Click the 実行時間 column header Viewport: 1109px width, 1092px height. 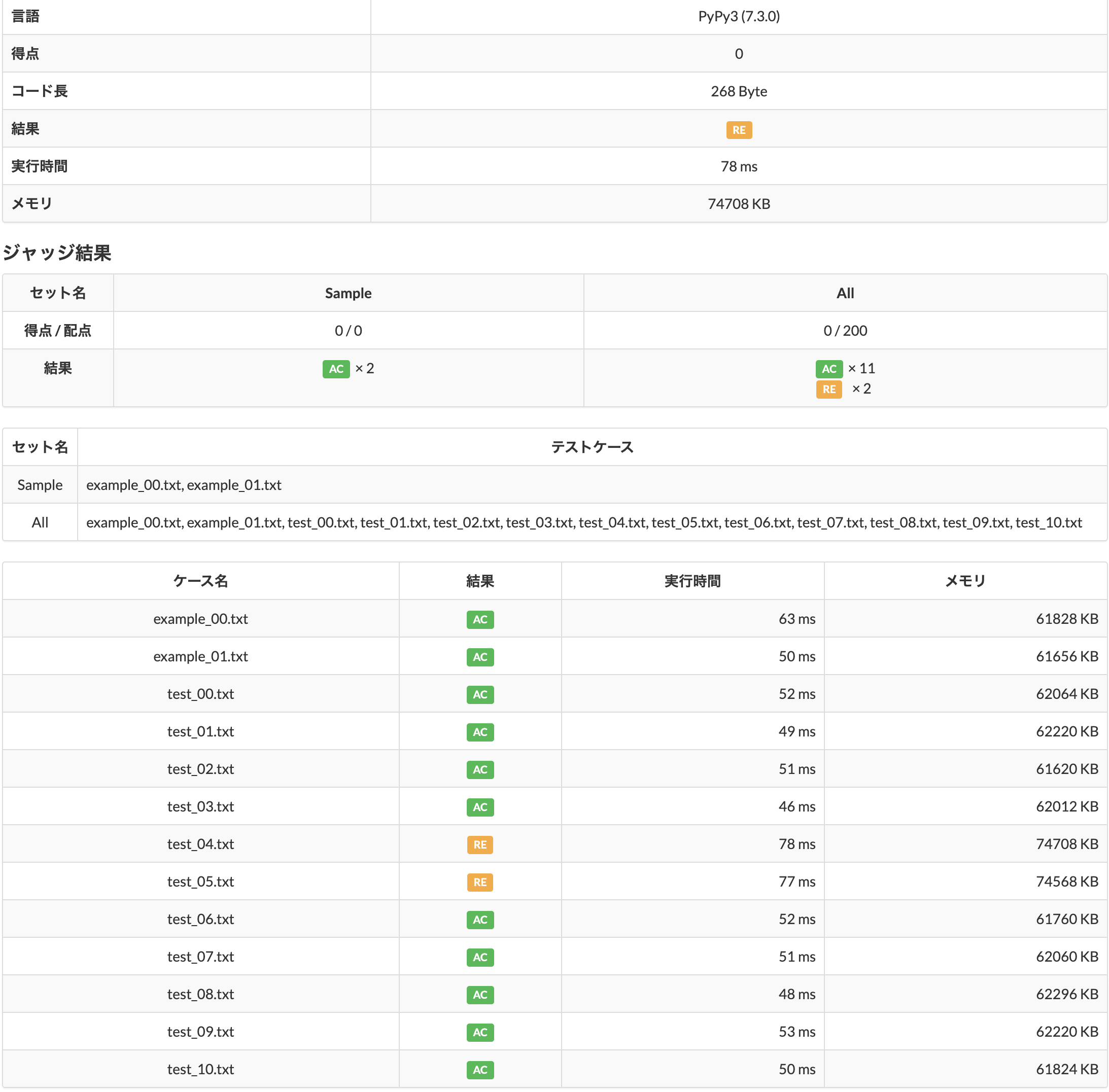click(691, 581)
